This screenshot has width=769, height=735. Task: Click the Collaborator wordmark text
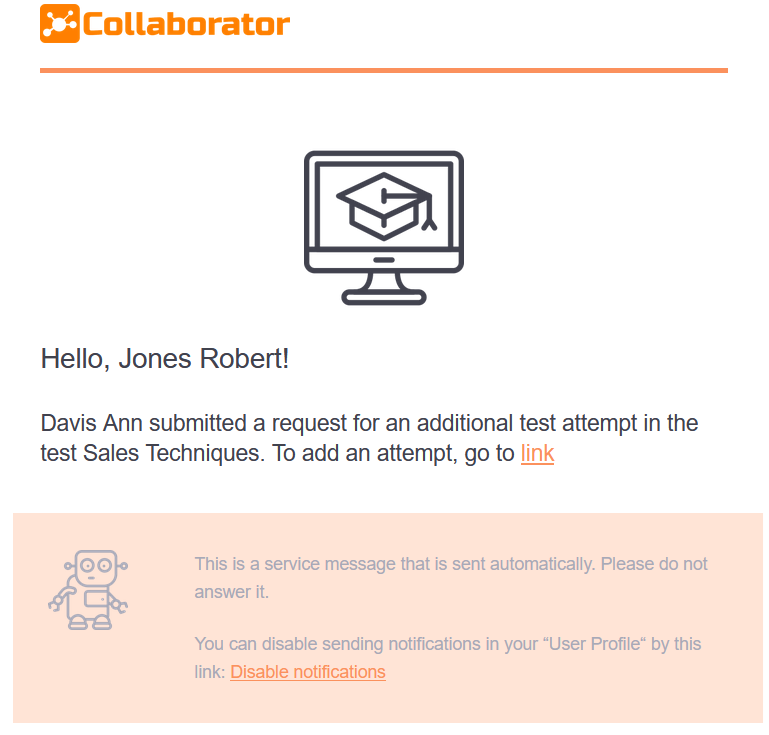pyautogui.click(x=186, y=24)
